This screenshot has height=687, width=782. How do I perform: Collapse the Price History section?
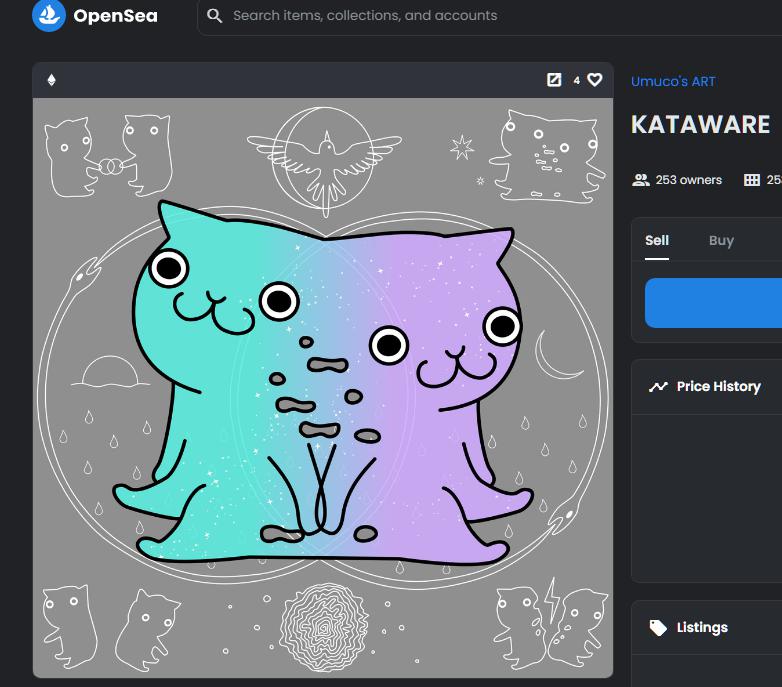[x=707, y=386]
